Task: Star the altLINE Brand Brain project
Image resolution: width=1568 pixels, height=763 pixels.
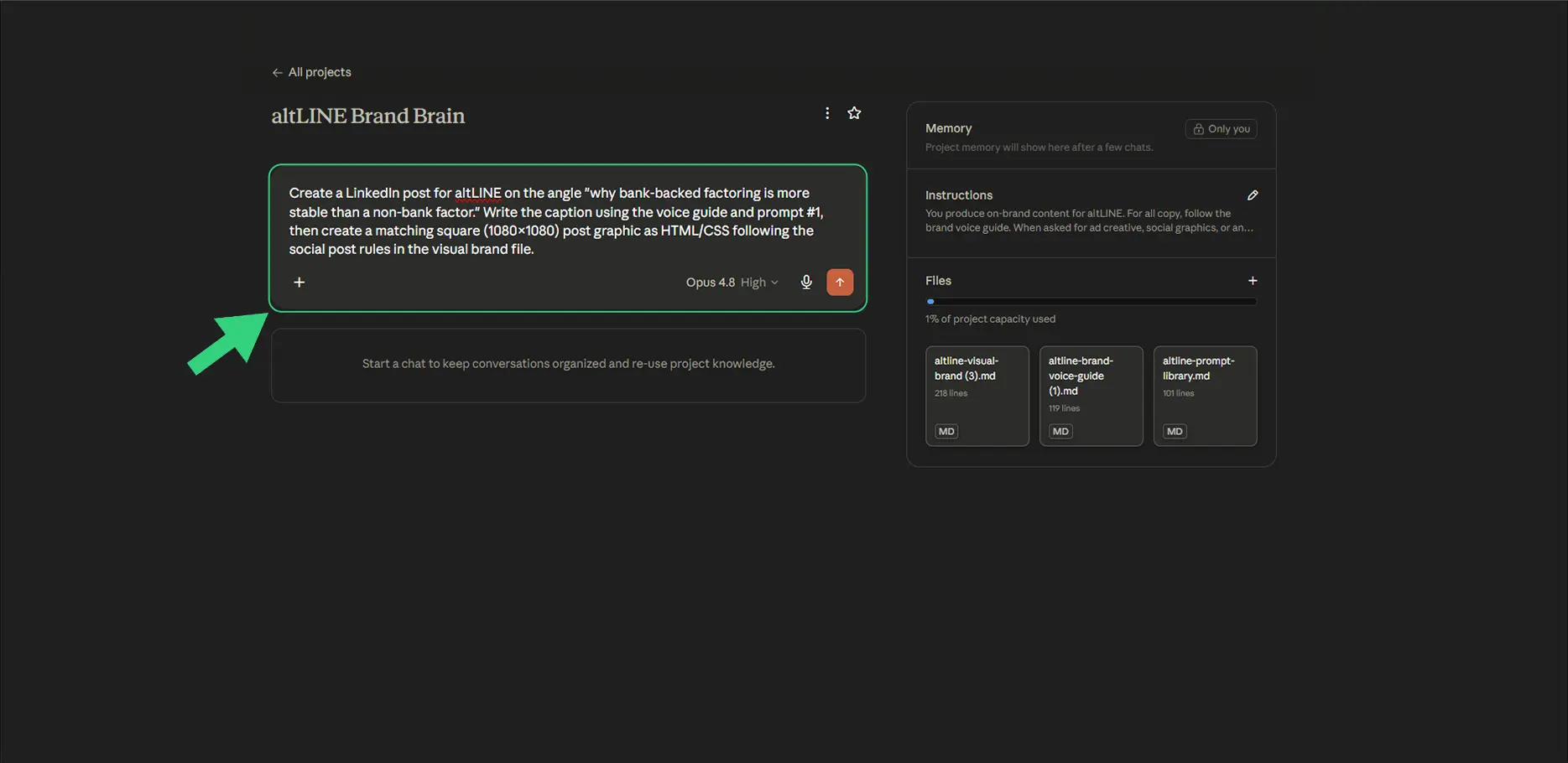Action: tap(854, 113)
